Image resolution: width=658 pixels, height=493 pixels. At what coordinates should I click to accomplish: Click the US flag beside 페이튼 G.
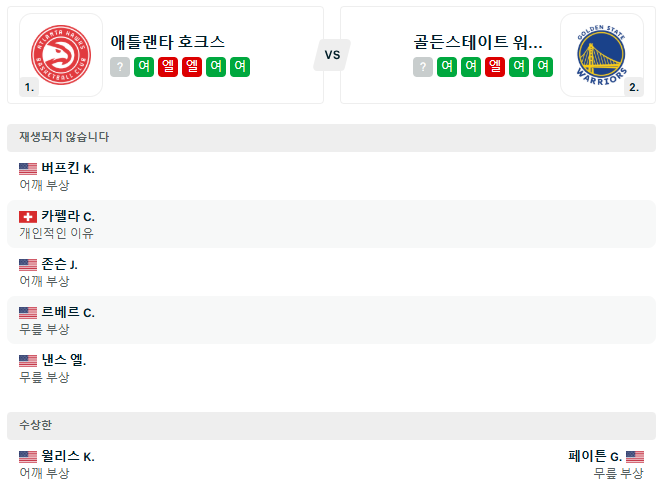(635, 457)
